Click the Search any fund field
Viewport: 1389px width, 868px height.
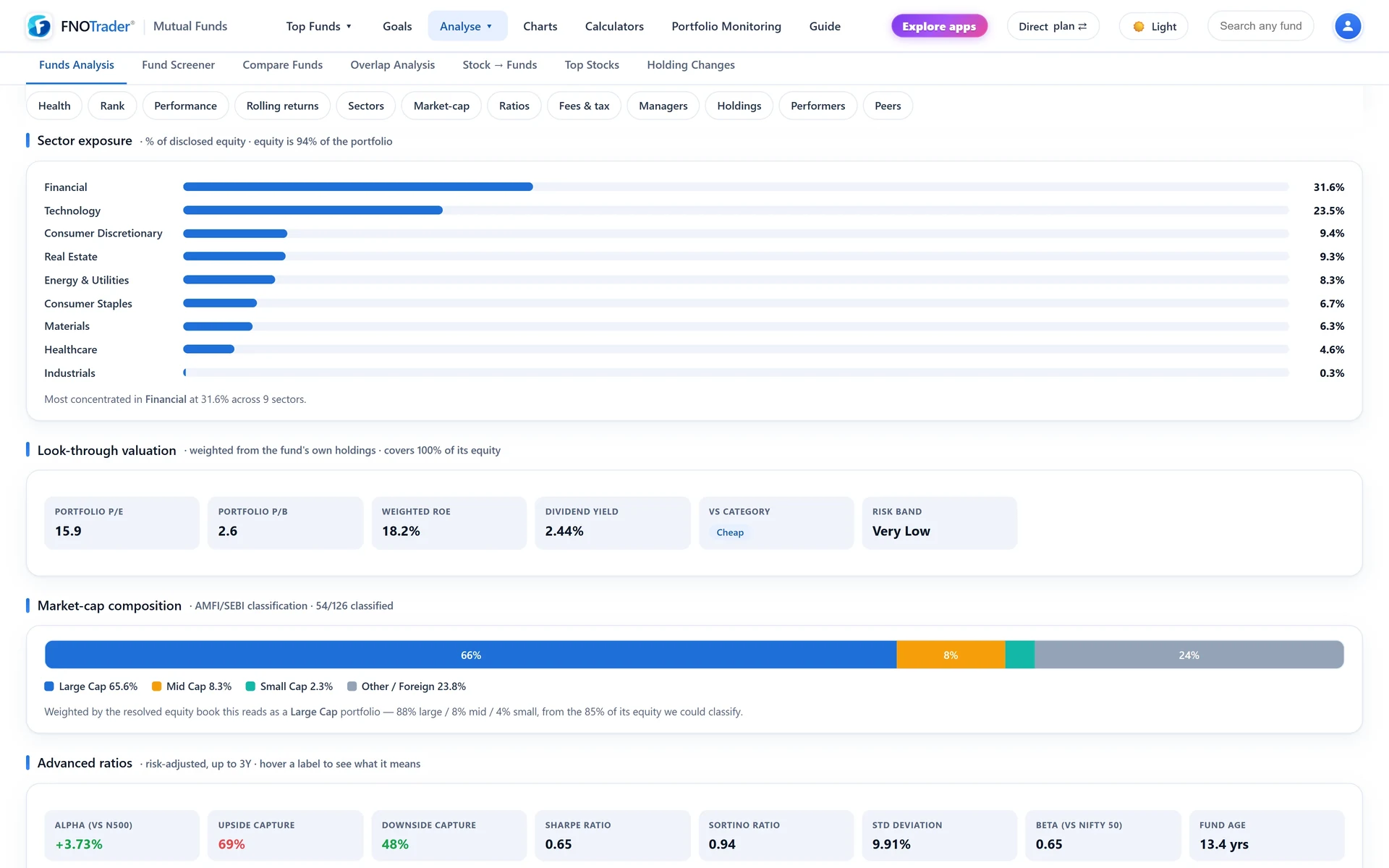(x=1260, y=26)
